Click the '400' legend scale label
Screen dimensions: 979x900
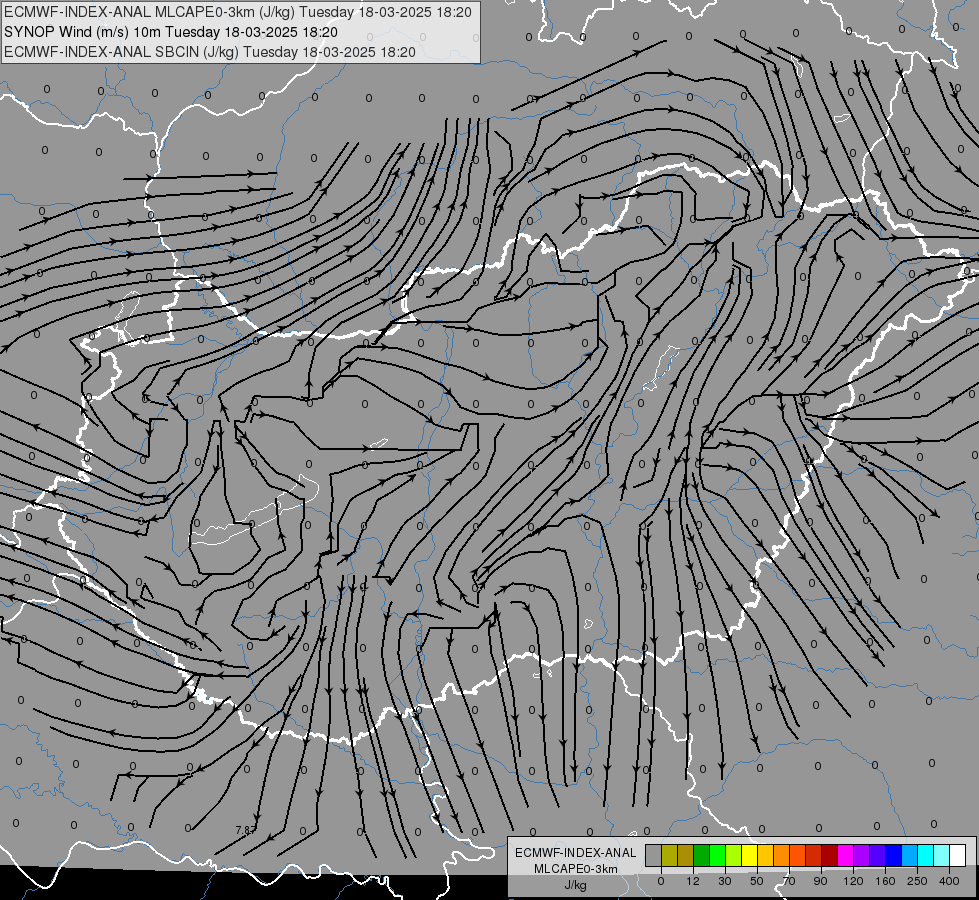click(949, 881)
